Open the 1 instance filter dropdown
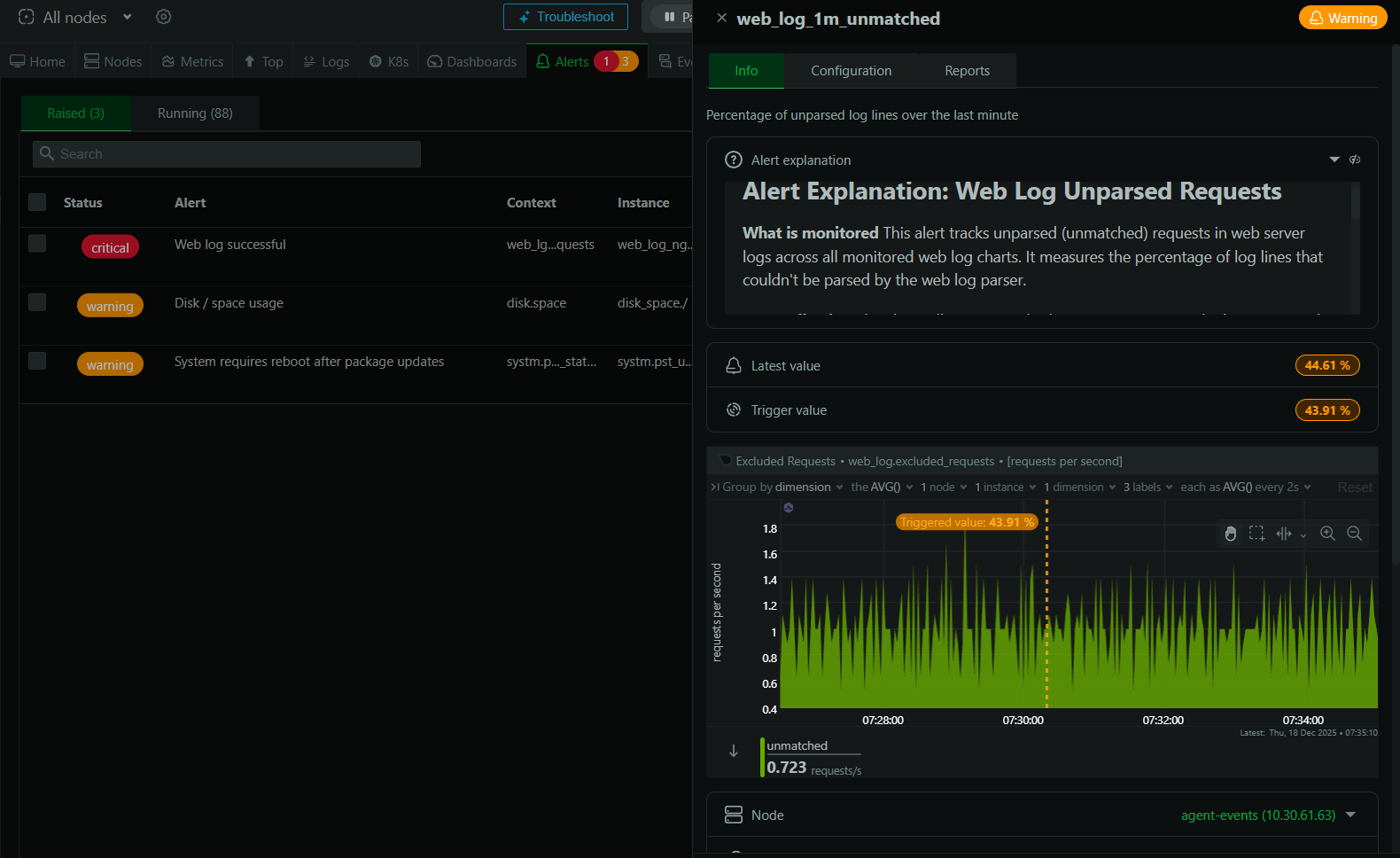The height and width of the screenshot is (858, 1400). click(1006, 487)
